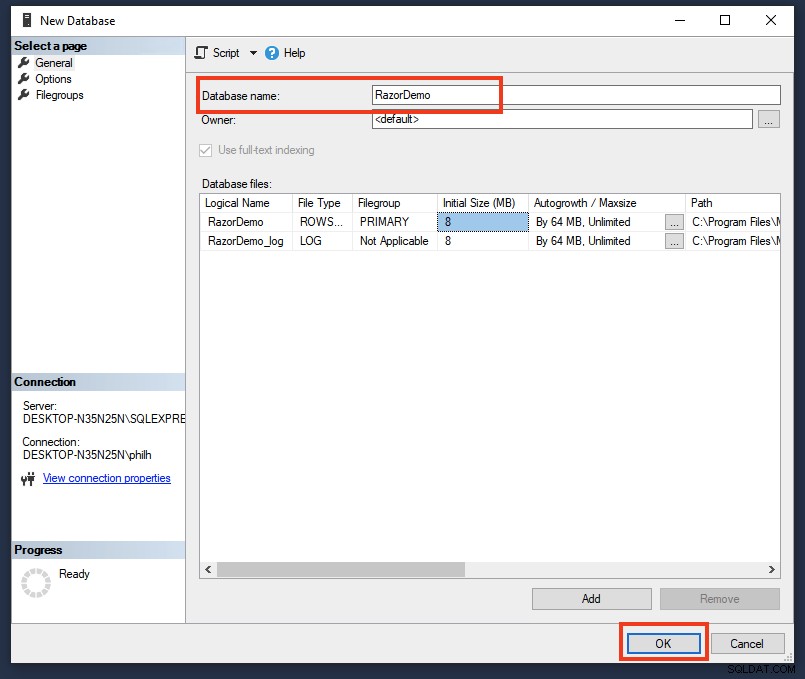Click the Logical Name column header
This screenshot has height=679, width=805.
pyautogui.click(x=246, y=203)
